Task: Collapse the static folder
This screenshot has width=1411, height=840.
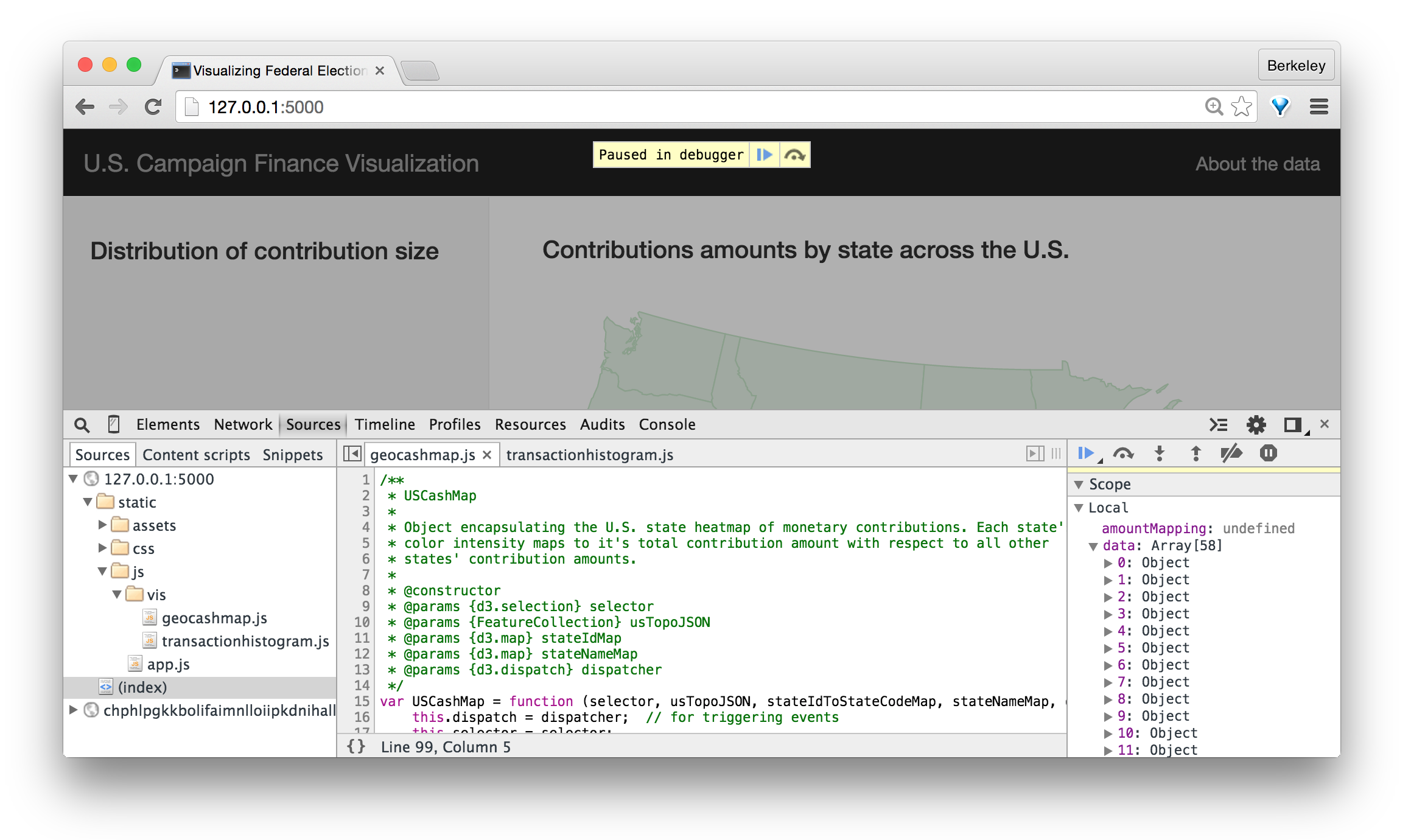Action: [x=88, y=502]
